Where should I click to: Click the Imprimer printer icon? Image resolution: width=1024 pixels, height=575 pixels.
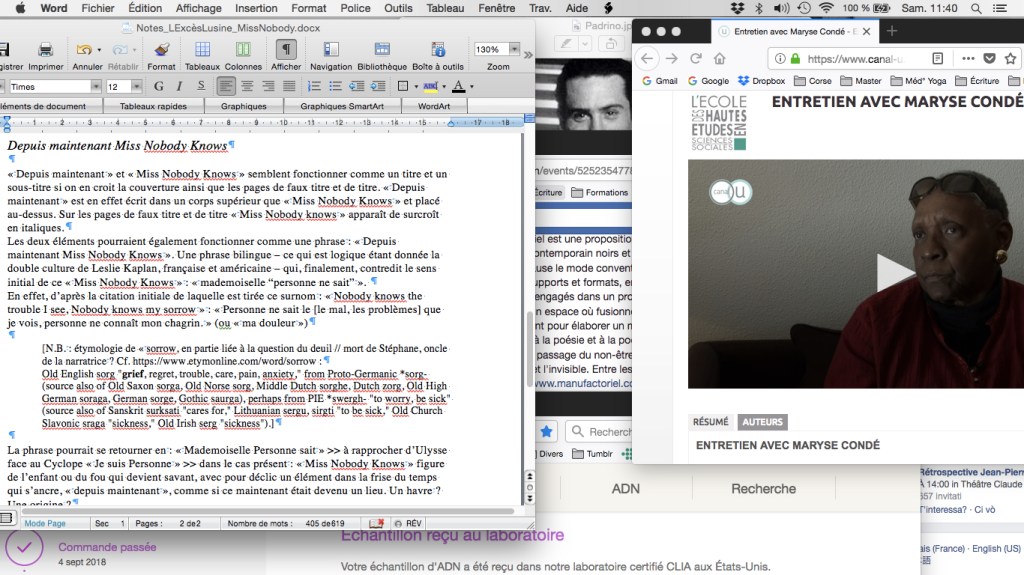point(45,50)
